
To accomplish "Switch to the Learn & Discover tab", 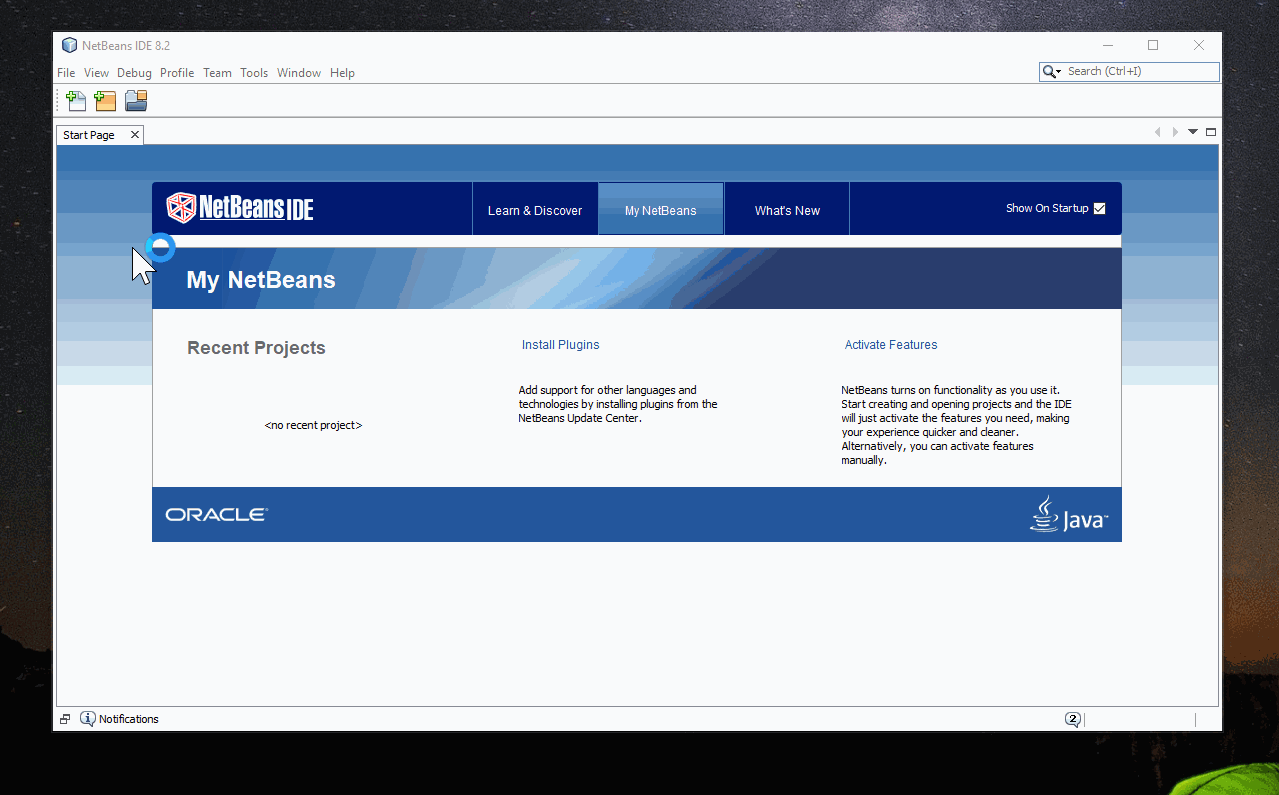I will (x=535, y=209).
